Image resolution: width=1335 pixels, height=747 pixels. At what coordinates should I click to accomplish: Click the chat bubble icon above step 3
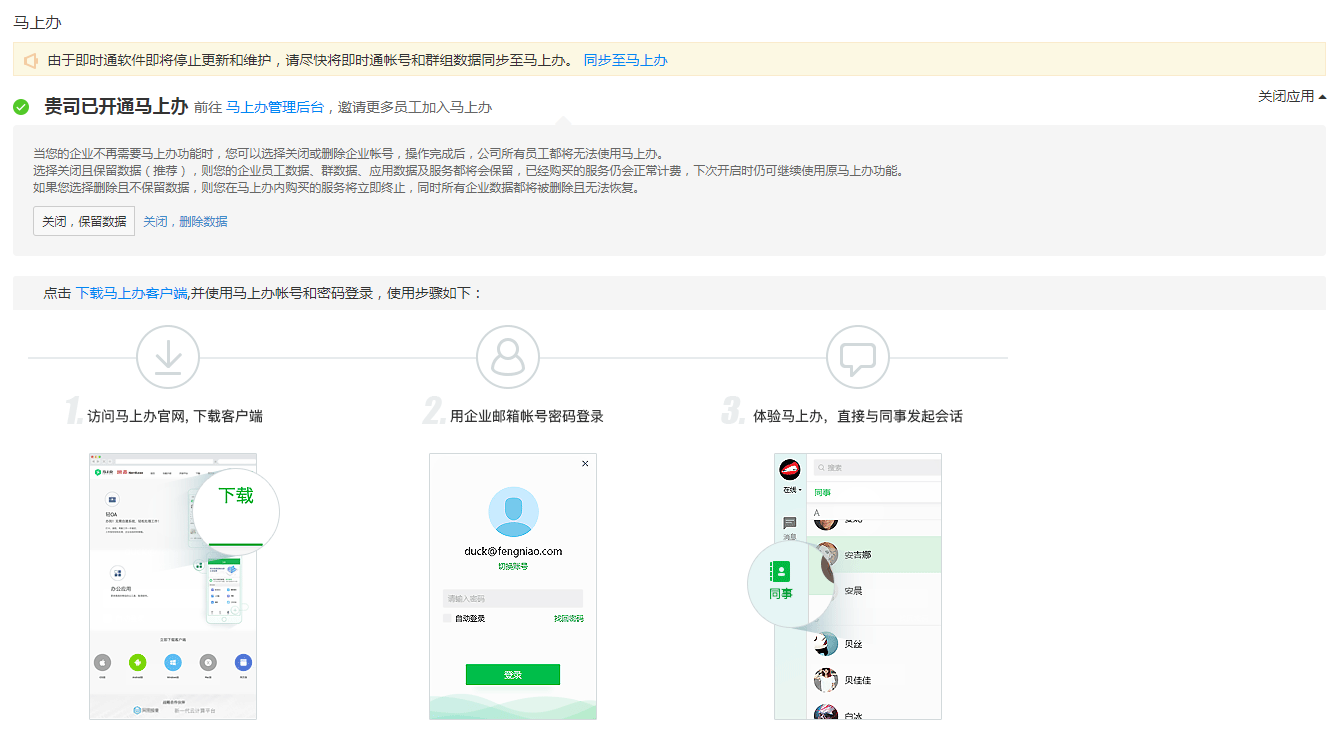pos(858,357)
